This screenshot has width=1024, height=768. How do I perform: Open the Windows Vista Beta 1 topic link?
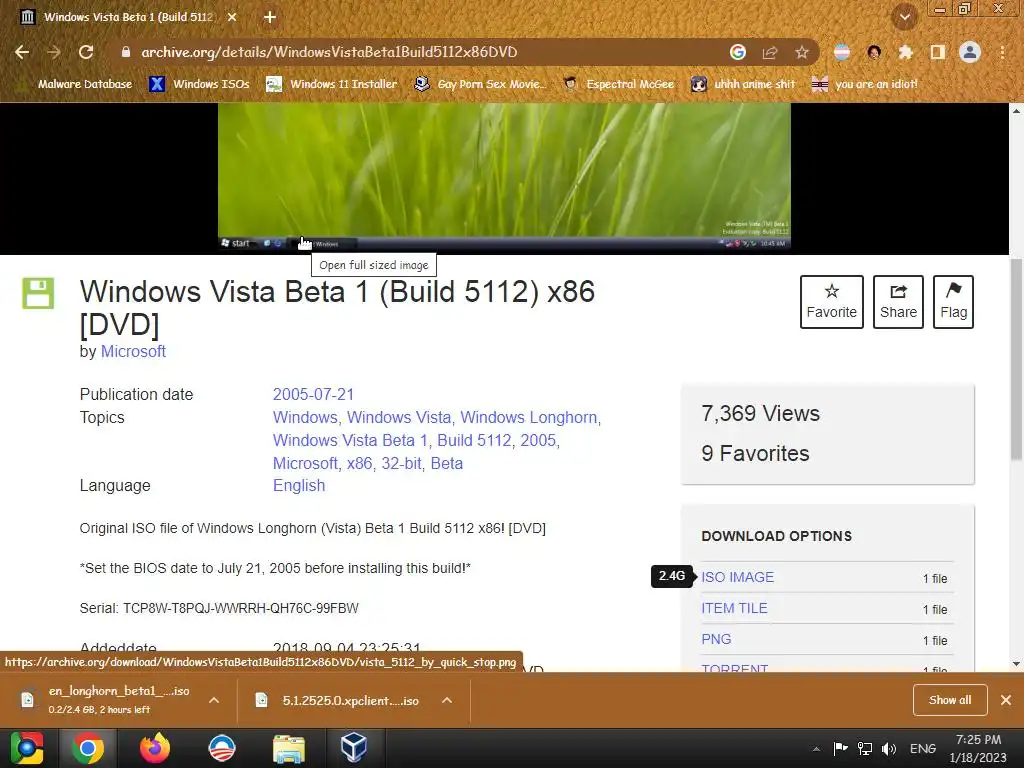click(x=350, y=440)
